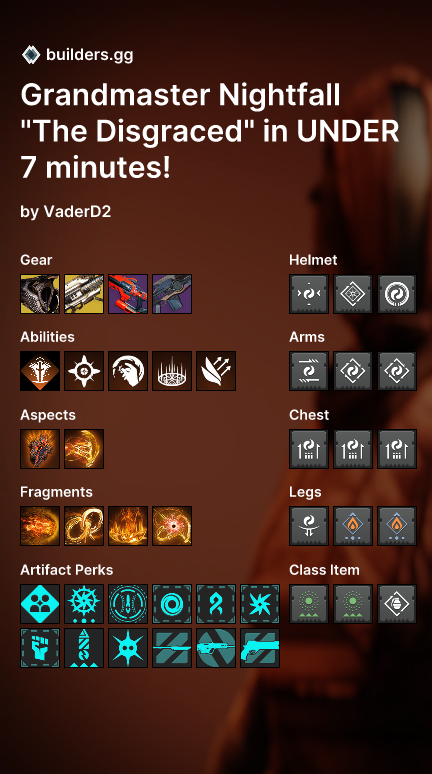Click the middle Chest mod icon

pos(353,449)
